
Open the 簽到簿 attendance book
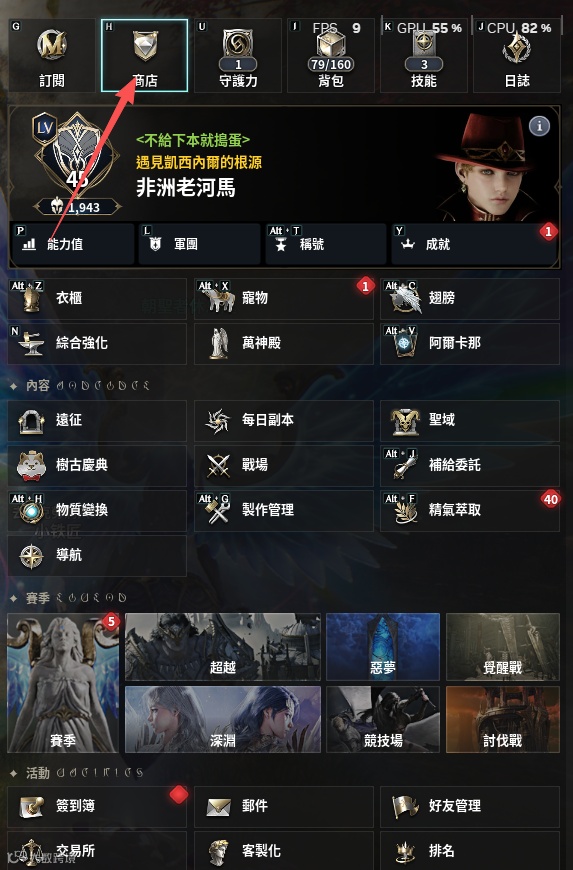(97, 806)
